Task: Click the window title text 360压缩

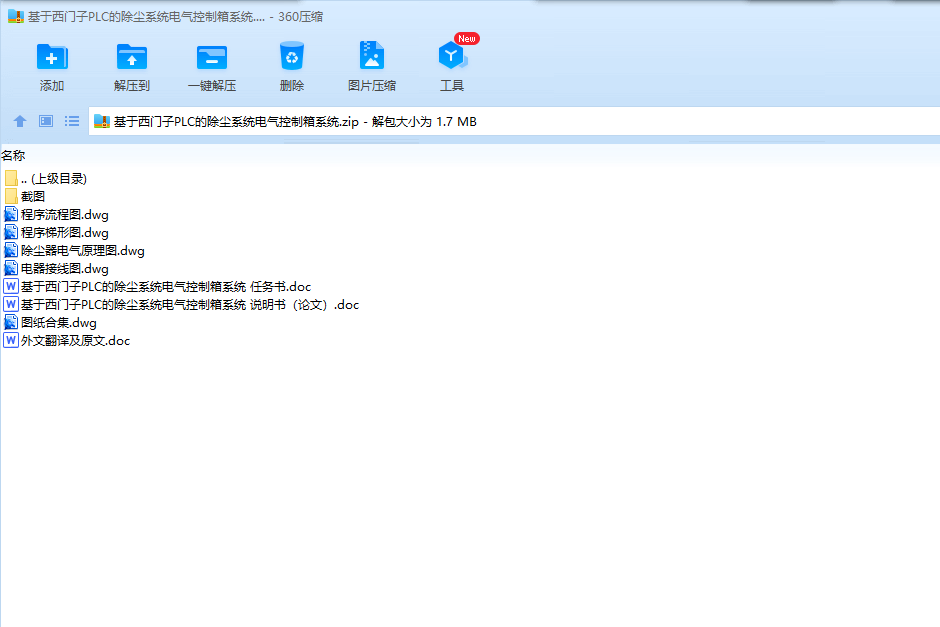Action: [300, 17]
